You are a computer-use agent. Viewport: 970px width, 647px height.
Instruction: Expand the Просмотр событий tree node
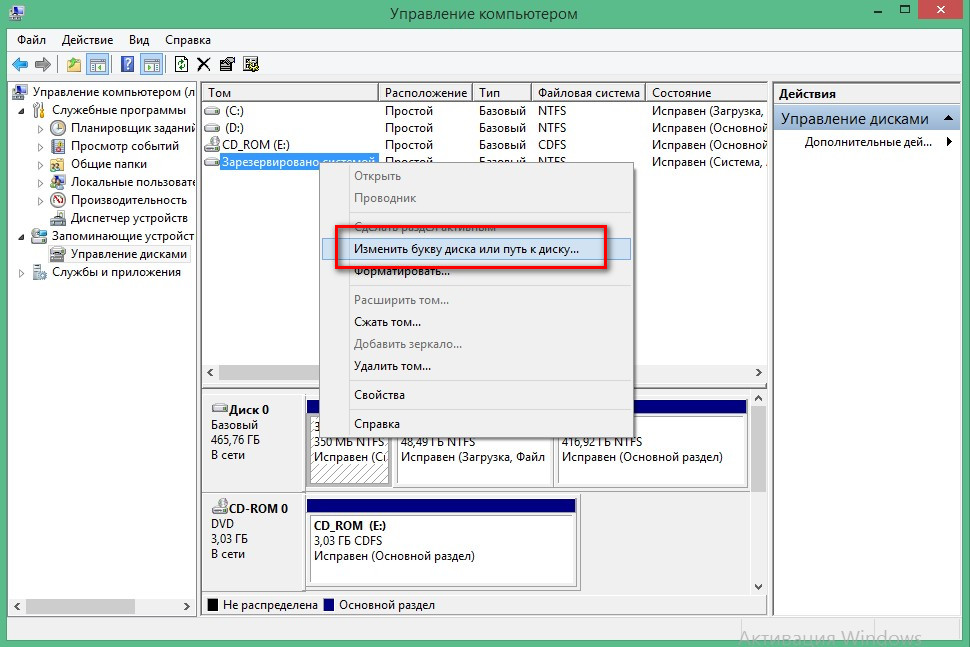coord(41,146)
